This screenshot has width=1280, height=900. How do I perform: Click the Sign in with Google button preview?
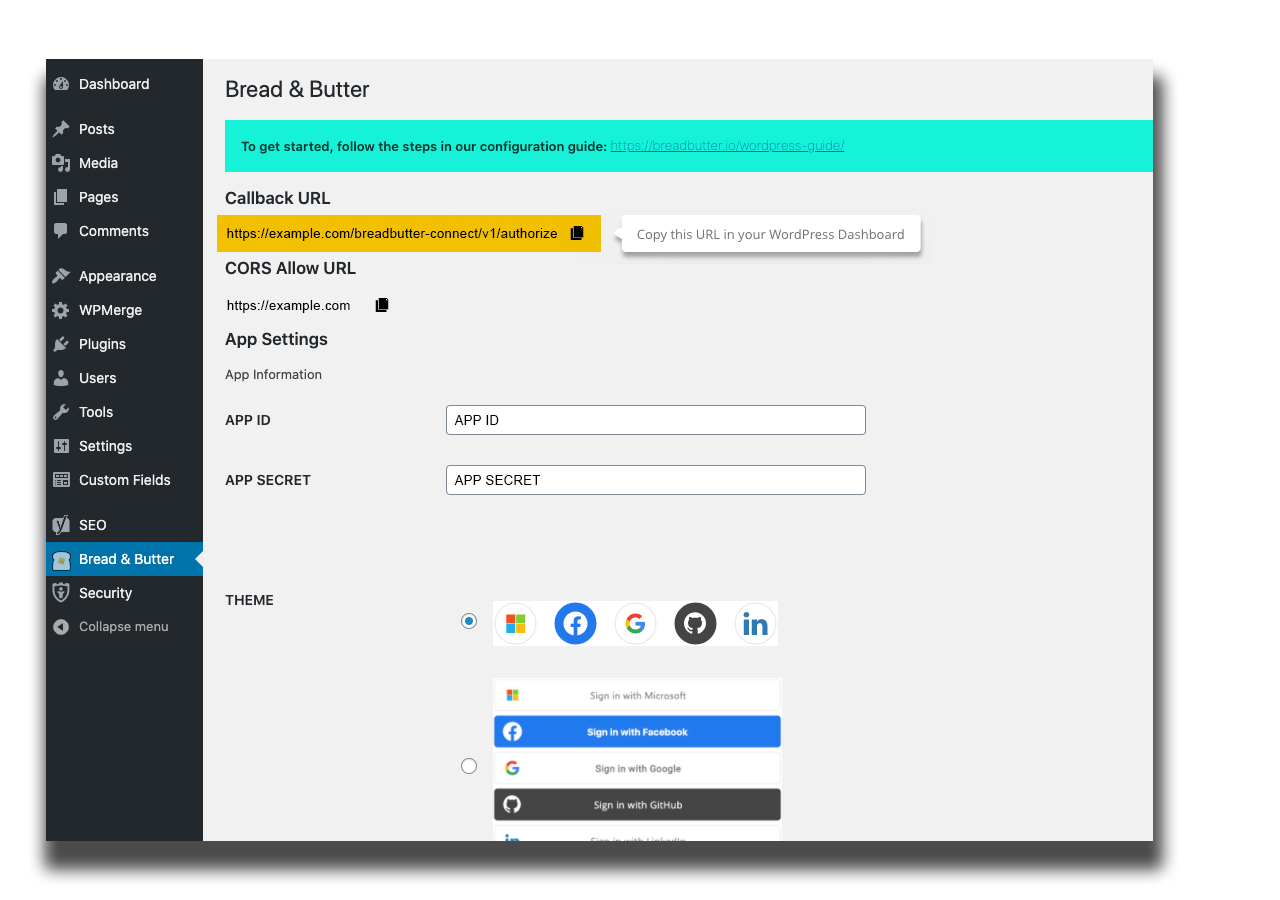click(x=637, y=768)
